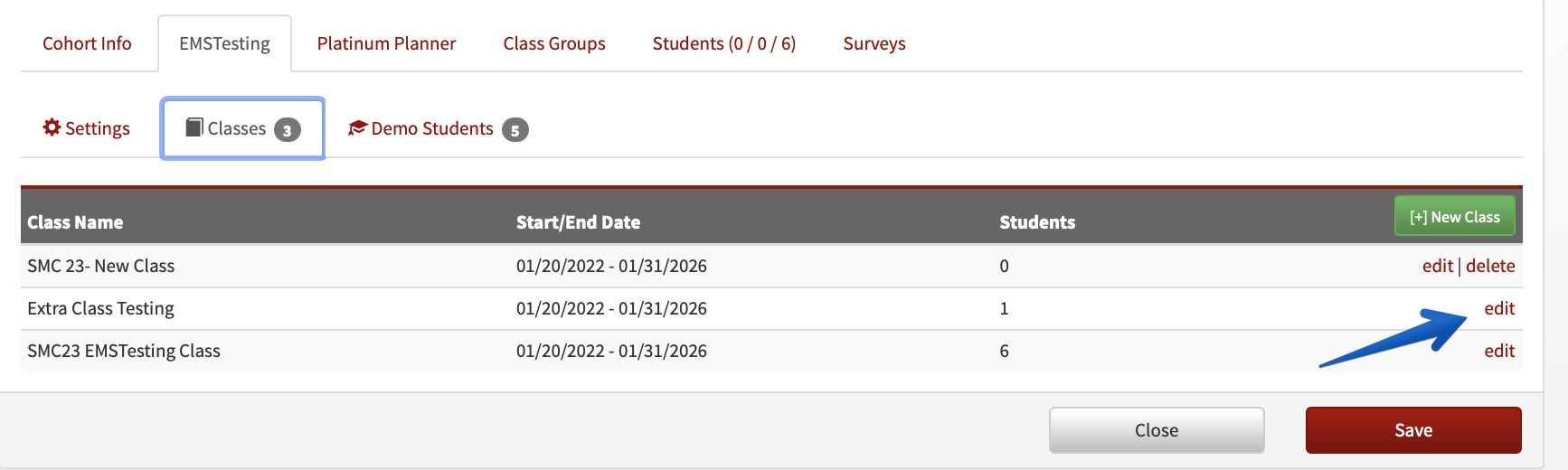Click the Settings gear icon

[52, 127]
